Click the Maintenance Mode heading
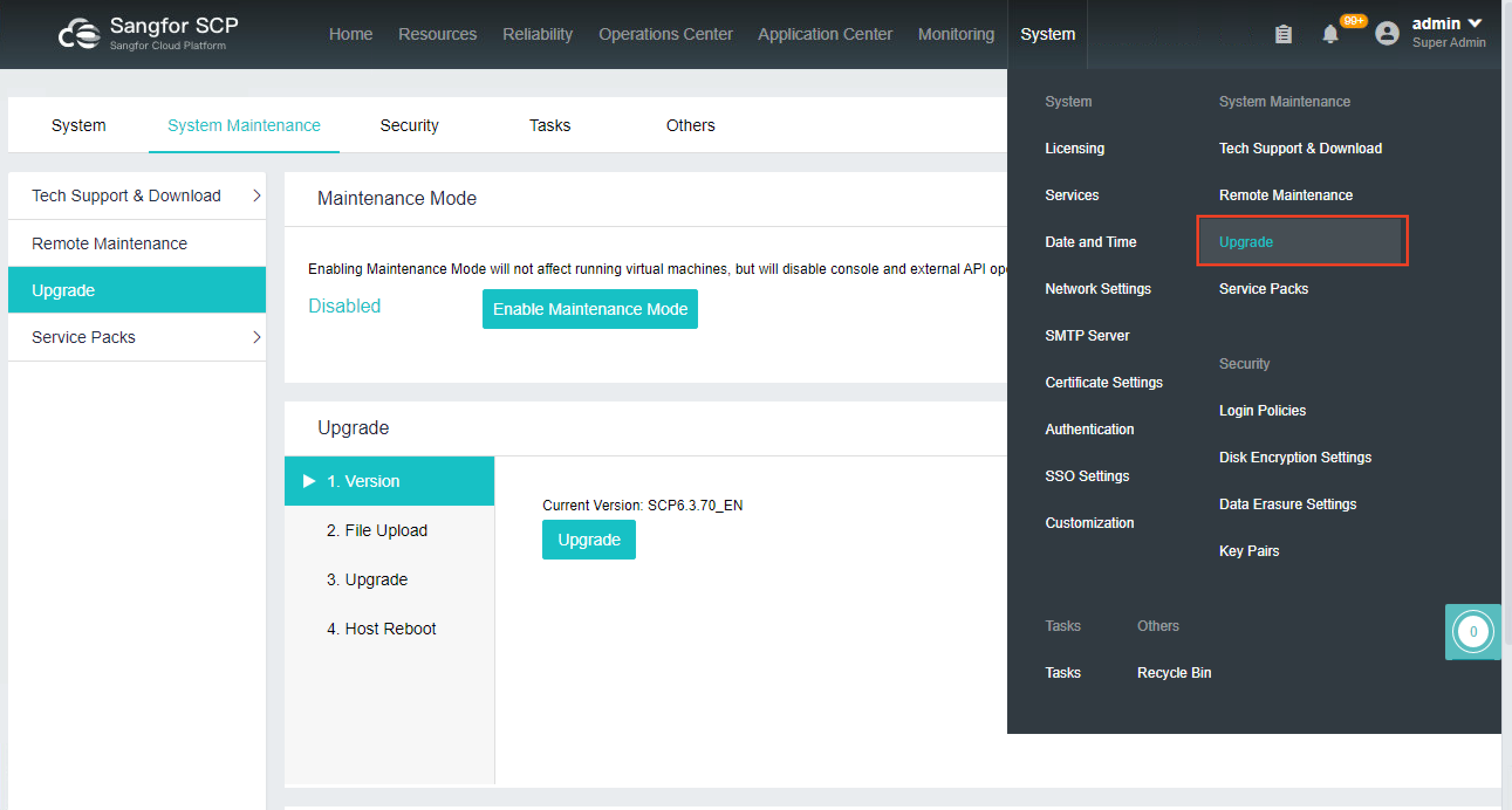Image resolution: width=1512 pixels, height=810 pixels. pos(397,198)
